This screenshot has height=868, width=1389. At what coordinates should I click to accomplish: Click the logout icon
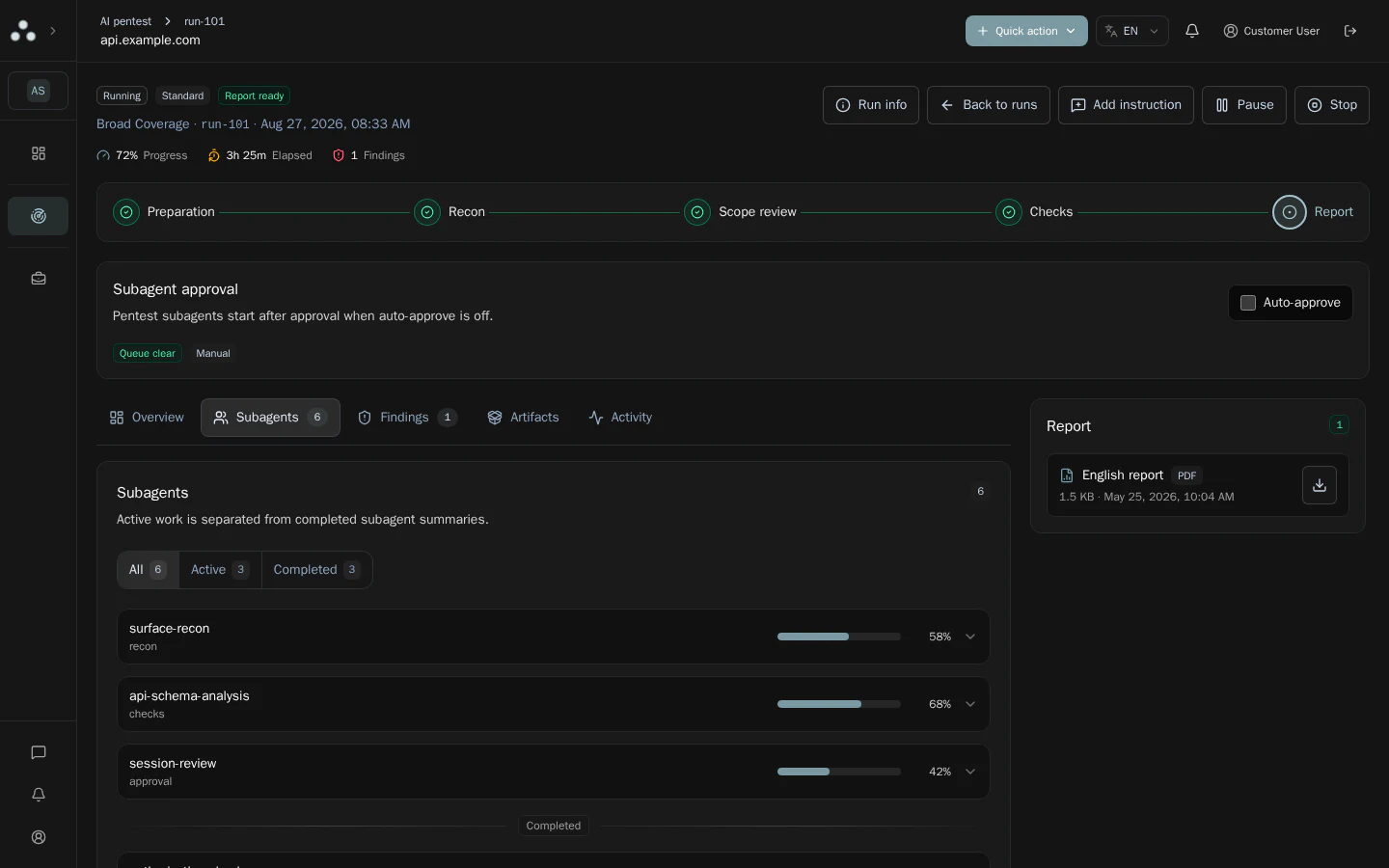click(1350, 31)
